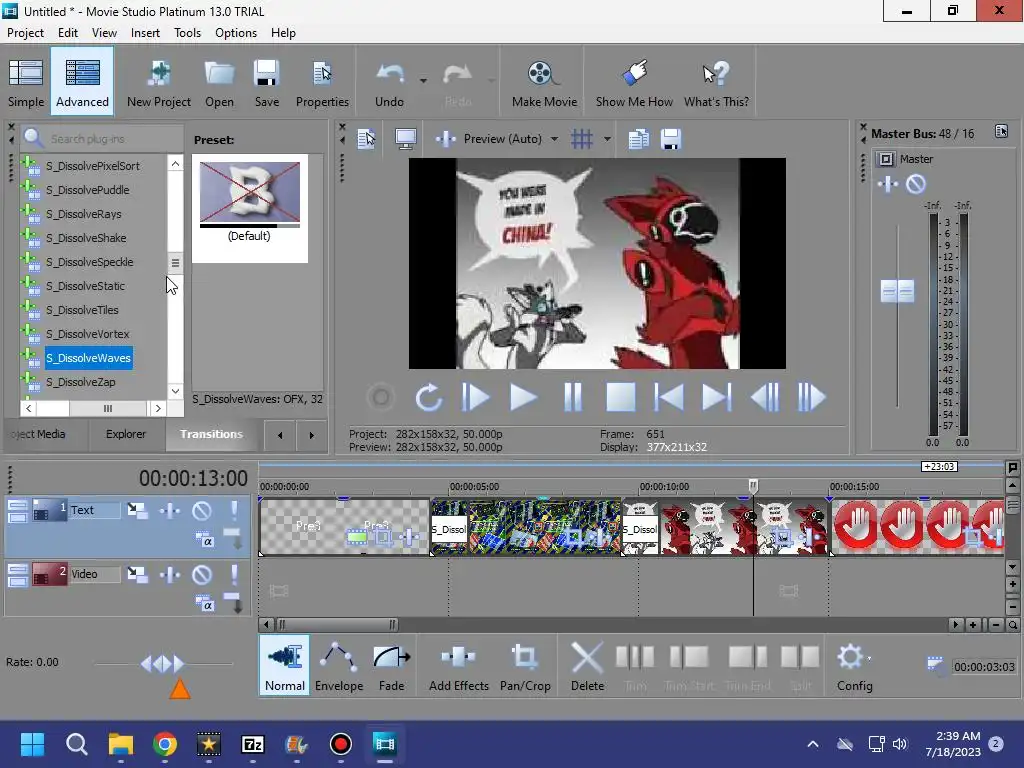1024x768 pixels.
Task: Open the Undo history dropdown arrow
Action: [423, 81]
